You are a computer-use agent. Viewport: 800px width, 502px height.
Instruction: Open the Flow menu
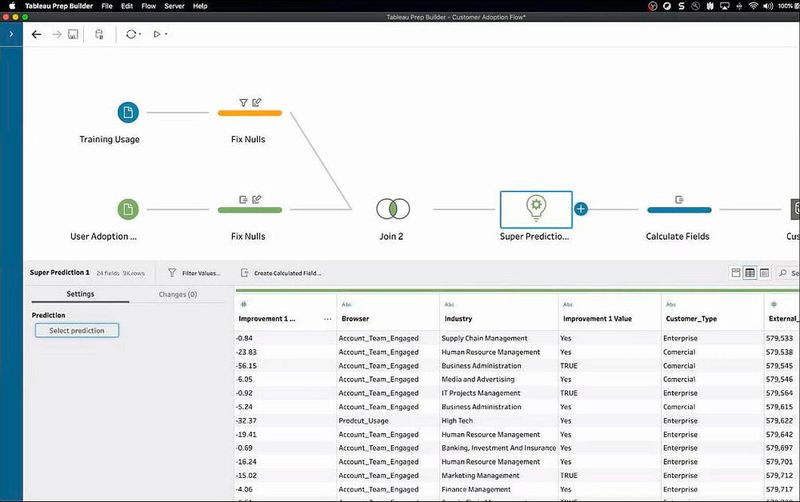148,6
